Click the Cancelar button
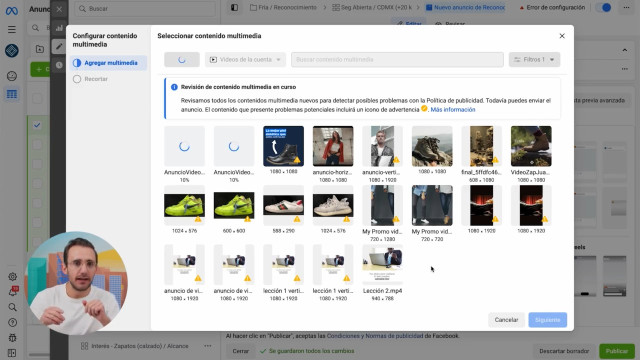This screenshot has height=360, width=640. click(x=506, y=320)
